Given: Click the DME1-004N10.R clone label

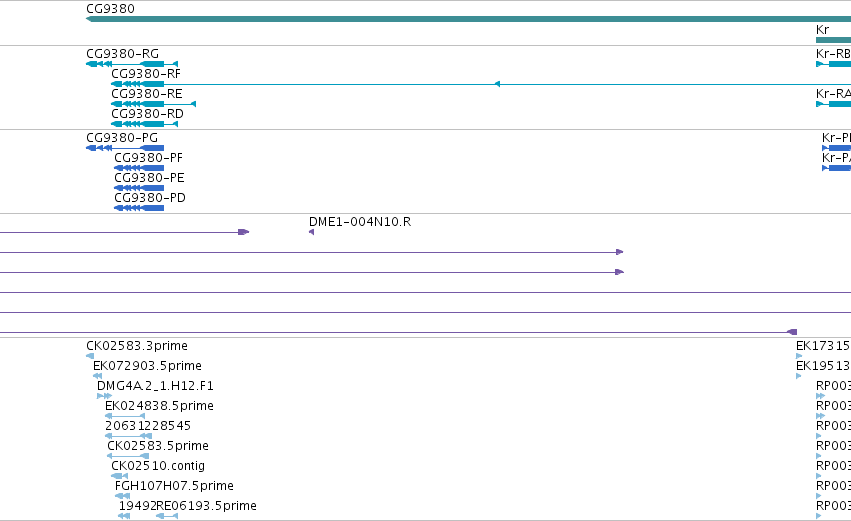Looking at the screenshot, I should tap(360, 222).
